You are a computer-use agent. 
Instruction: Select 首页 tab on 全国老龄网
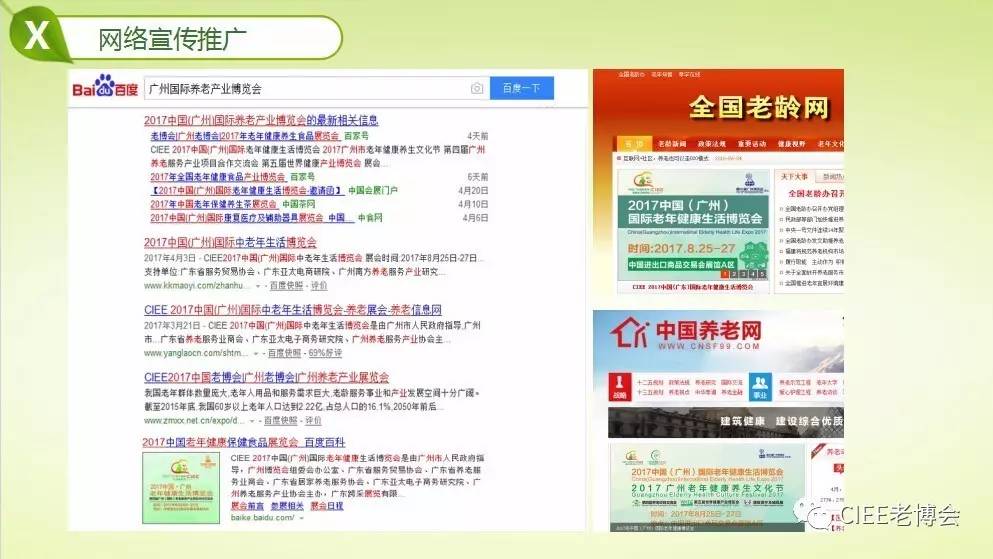pos(634,144)
